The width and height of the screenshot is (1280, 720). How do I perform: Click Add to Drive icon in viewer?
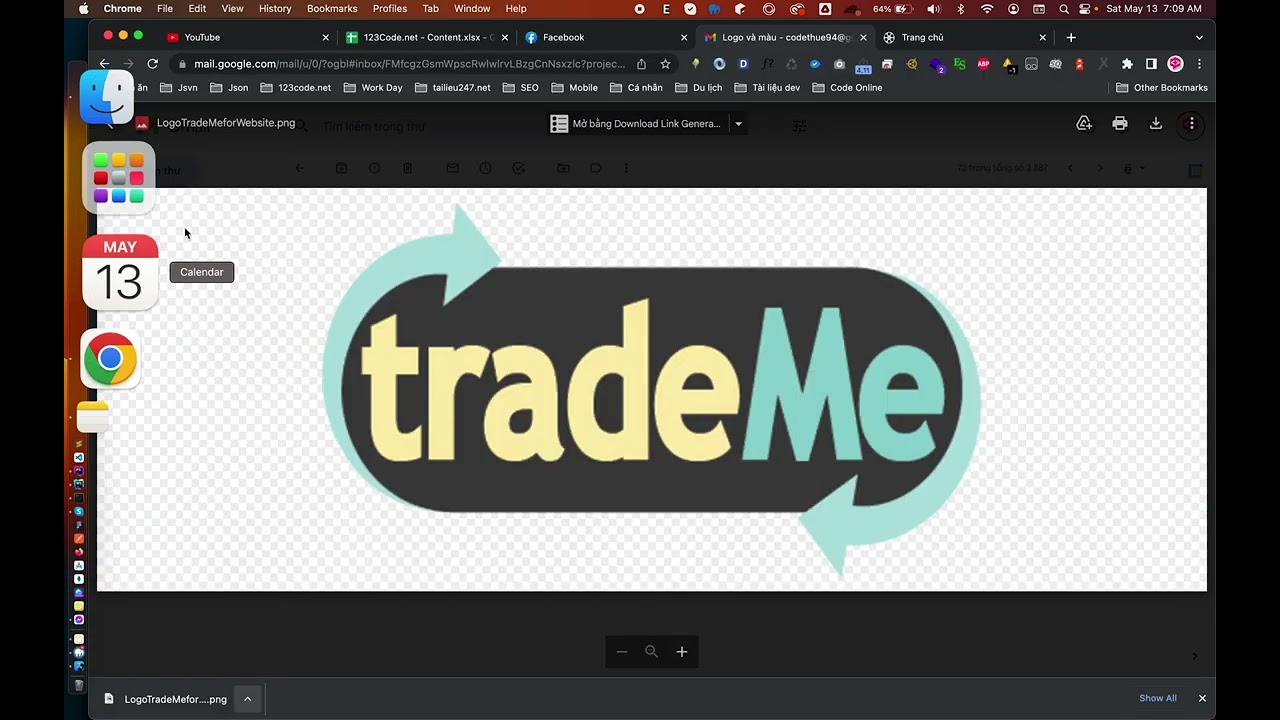(x=1084, y=124)
